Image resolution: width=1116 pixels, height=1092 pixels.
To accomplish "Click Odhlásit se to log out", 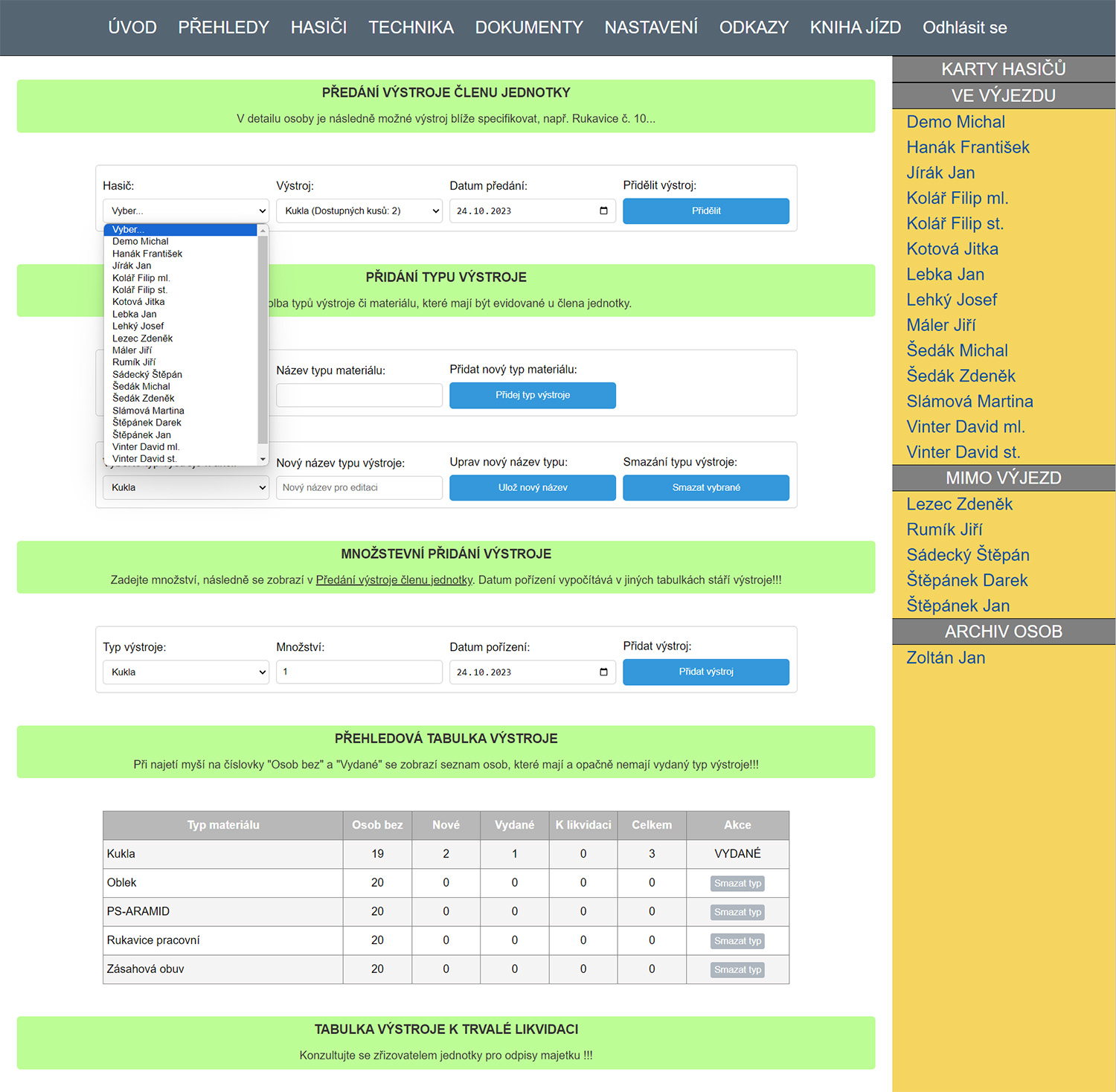I will point(964,28).
